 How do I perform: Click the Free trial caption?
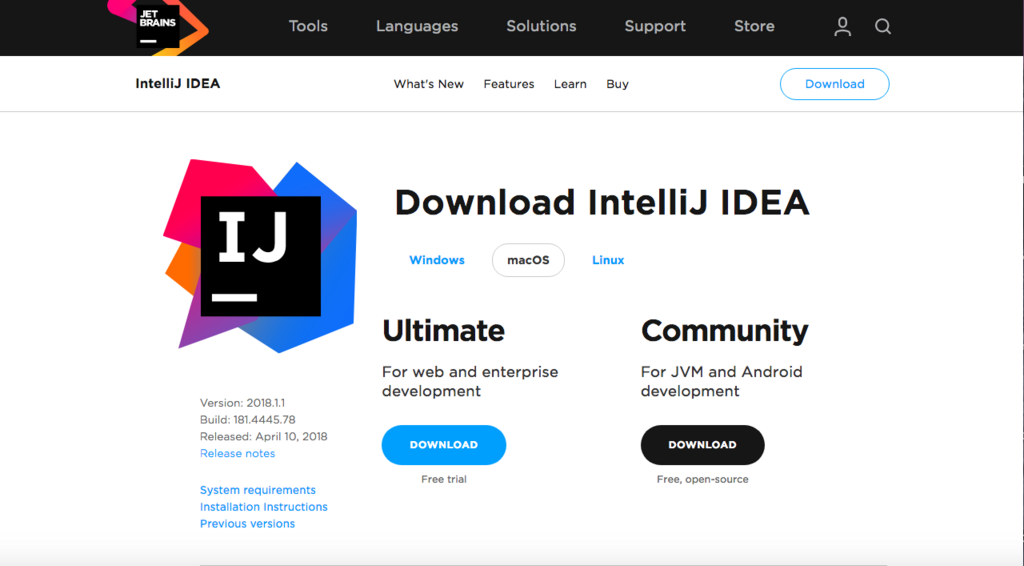click(443, 479)
